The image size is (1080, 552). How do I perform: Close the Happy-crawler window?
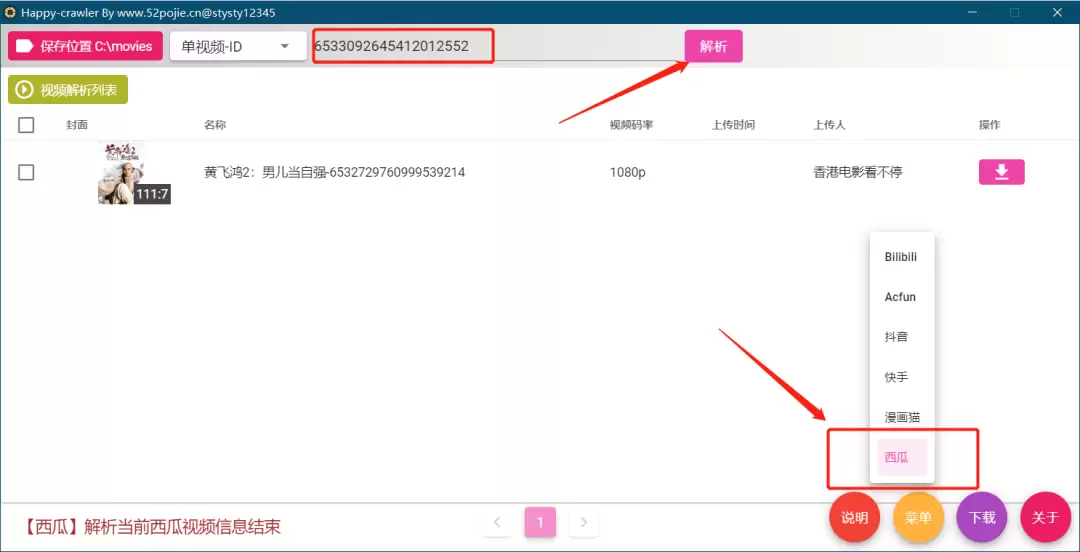[1057, 12]
